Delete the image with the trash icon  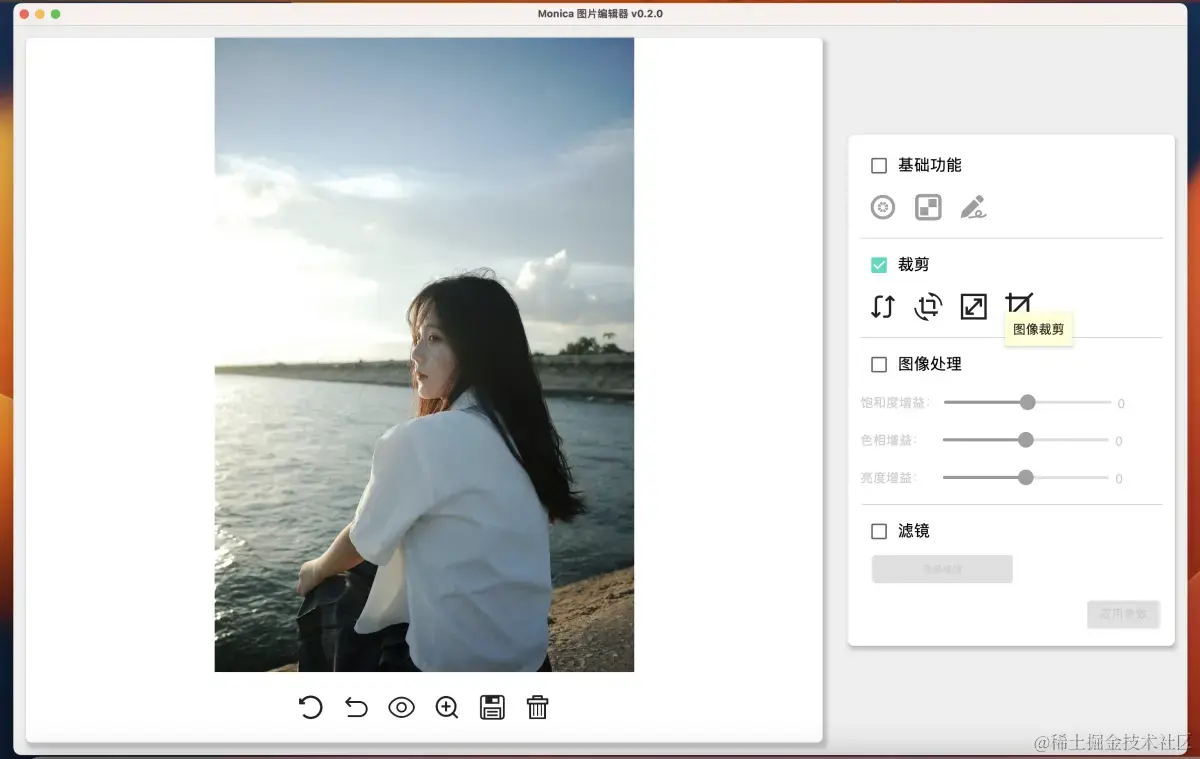coord(538,708)
